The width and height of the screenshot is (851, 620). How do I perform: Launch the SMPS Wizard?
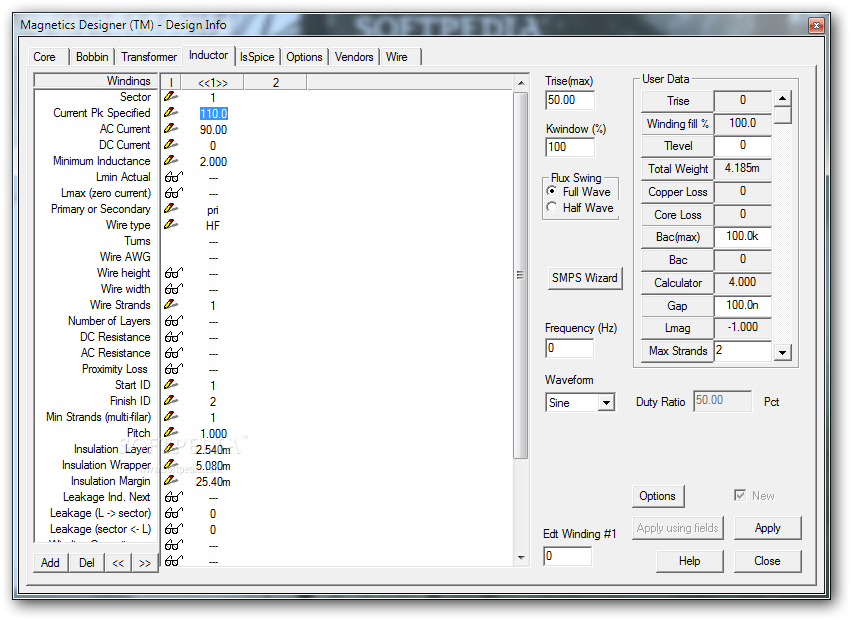point(585,278)
